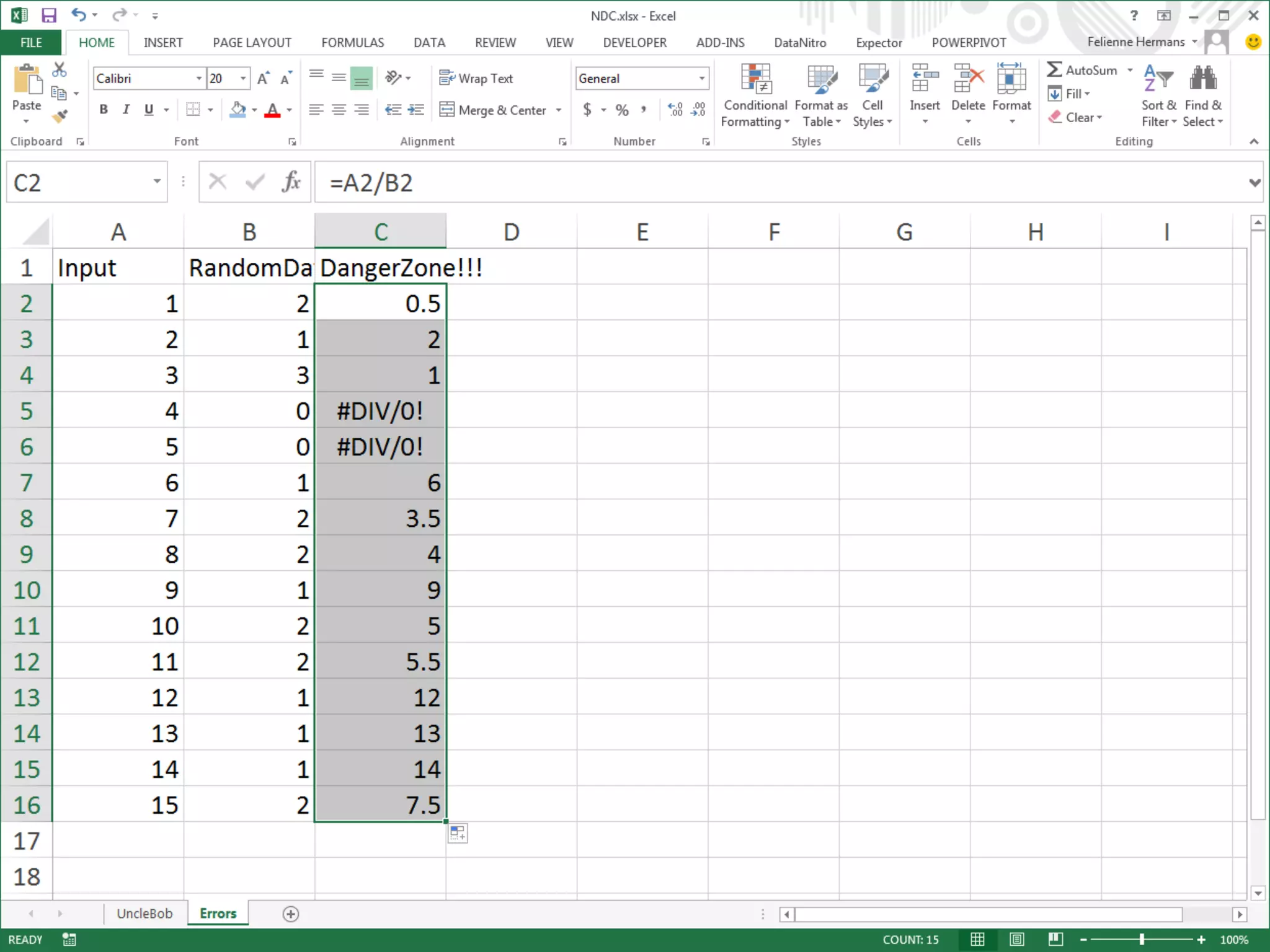Expand the formula bar chevron
The image size is (1270, 952).
click(x=1254, y=182)
